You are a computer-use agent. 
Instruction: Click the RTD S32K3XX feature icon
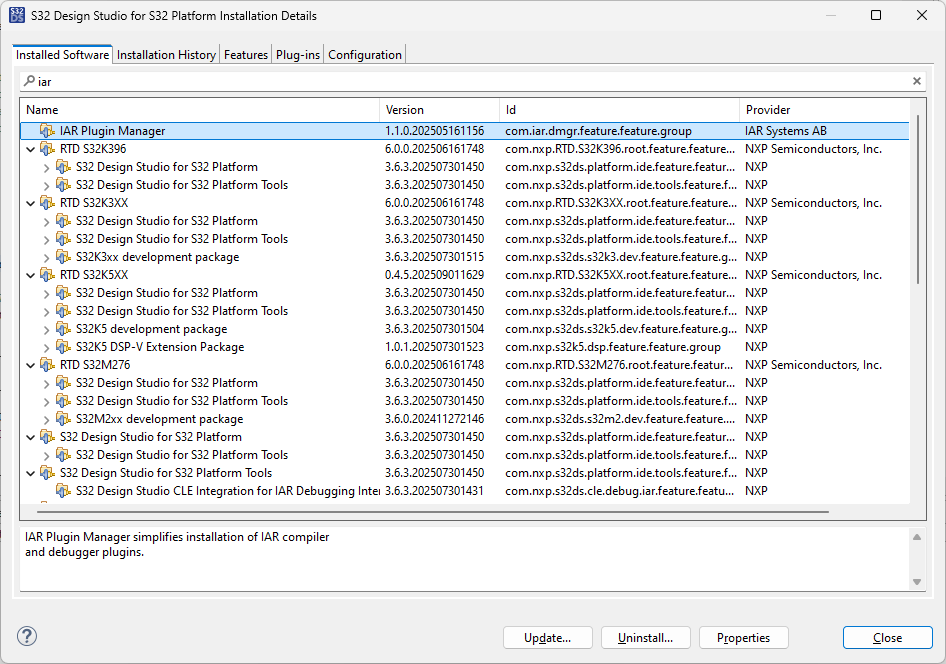pyautogui.click(x=47, y=203)
